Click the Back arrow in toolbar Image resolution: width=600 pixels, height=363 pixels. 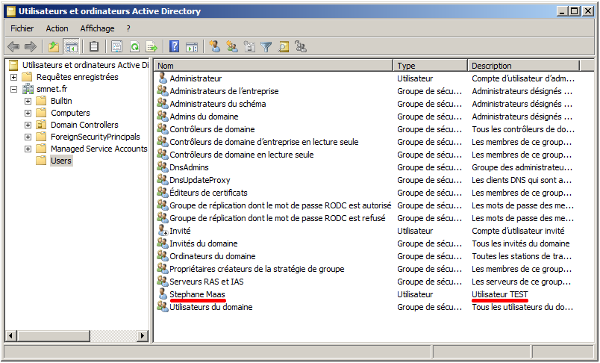(13, 47)
